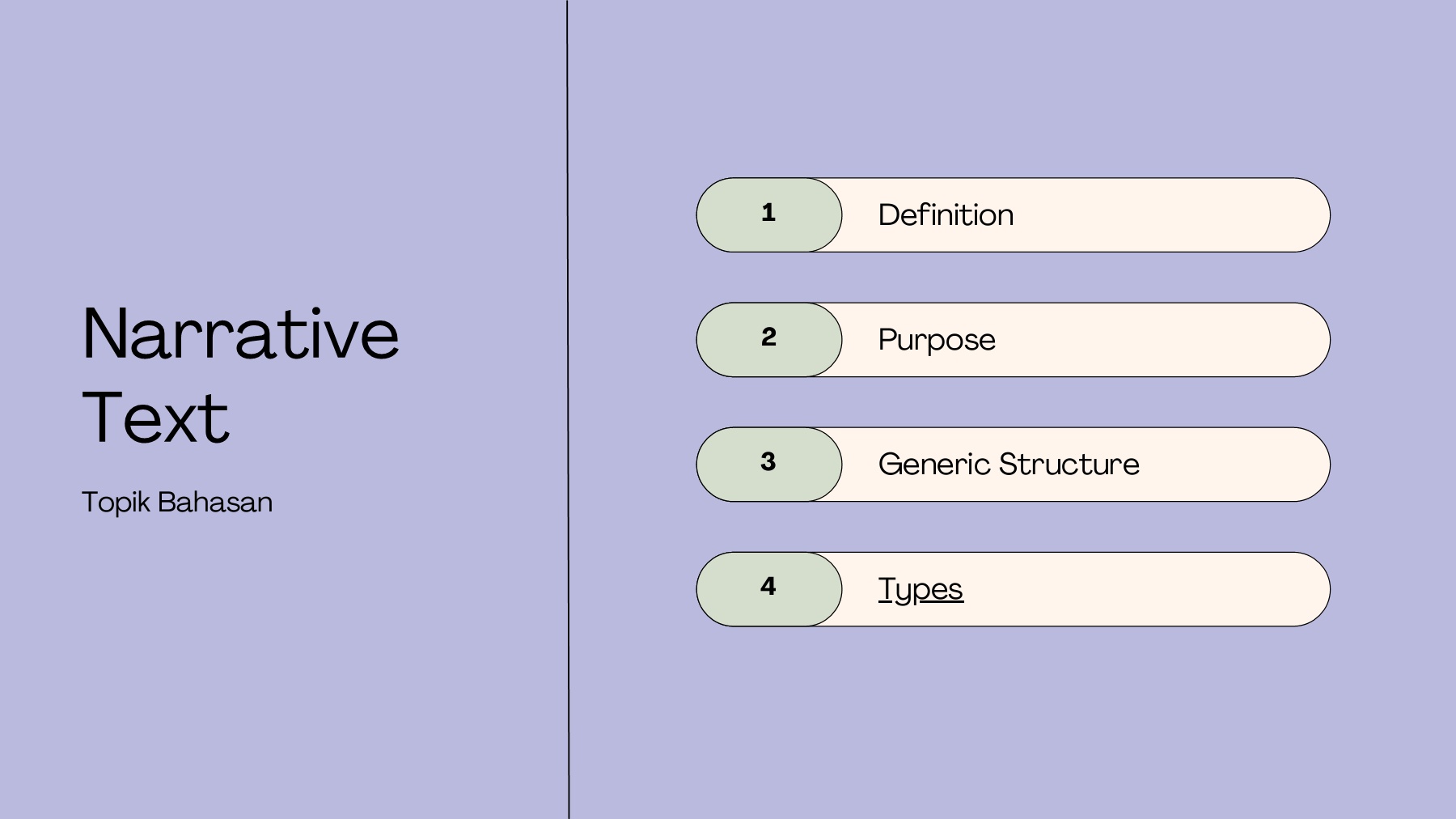Click the word Structure in item three
This screenshot has height=819, width=1456.
click(x=1069, y=465)
